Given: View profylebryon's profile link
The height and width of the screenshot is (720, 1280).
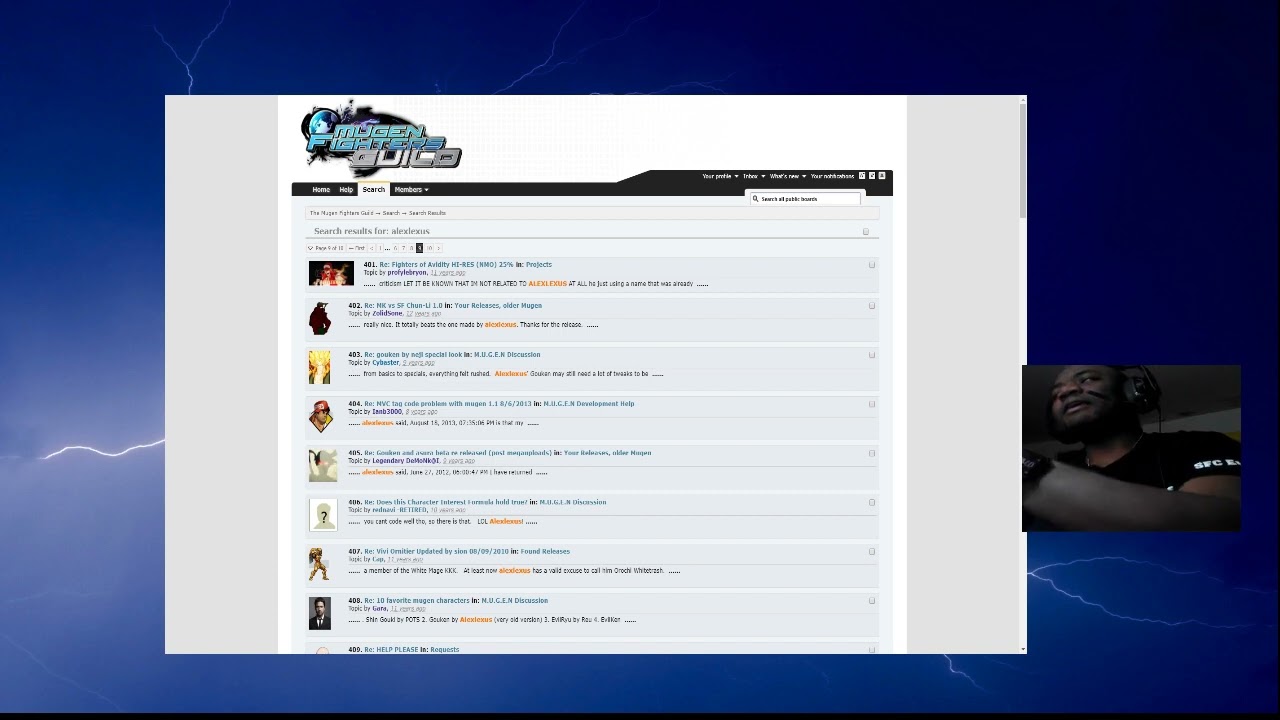Looking at the screenshot, I should 407,273.
